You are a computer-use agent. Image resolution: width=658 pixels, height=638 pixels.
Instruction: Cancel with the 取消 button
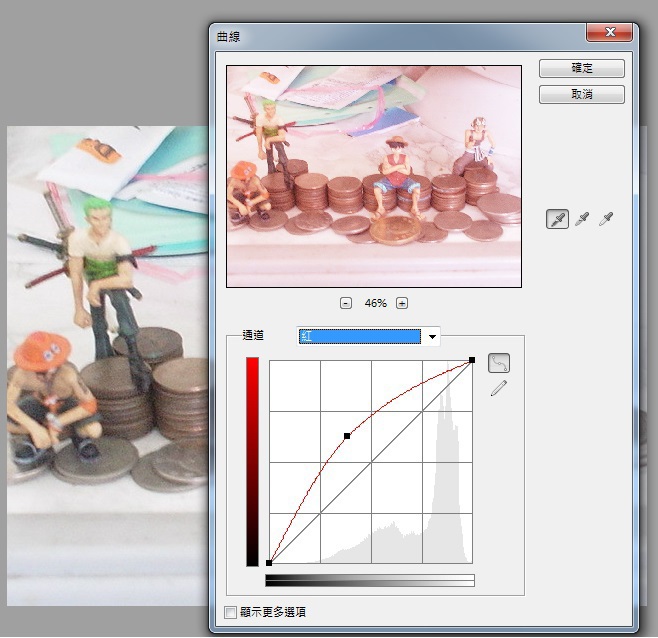click(x=582, y=94)
